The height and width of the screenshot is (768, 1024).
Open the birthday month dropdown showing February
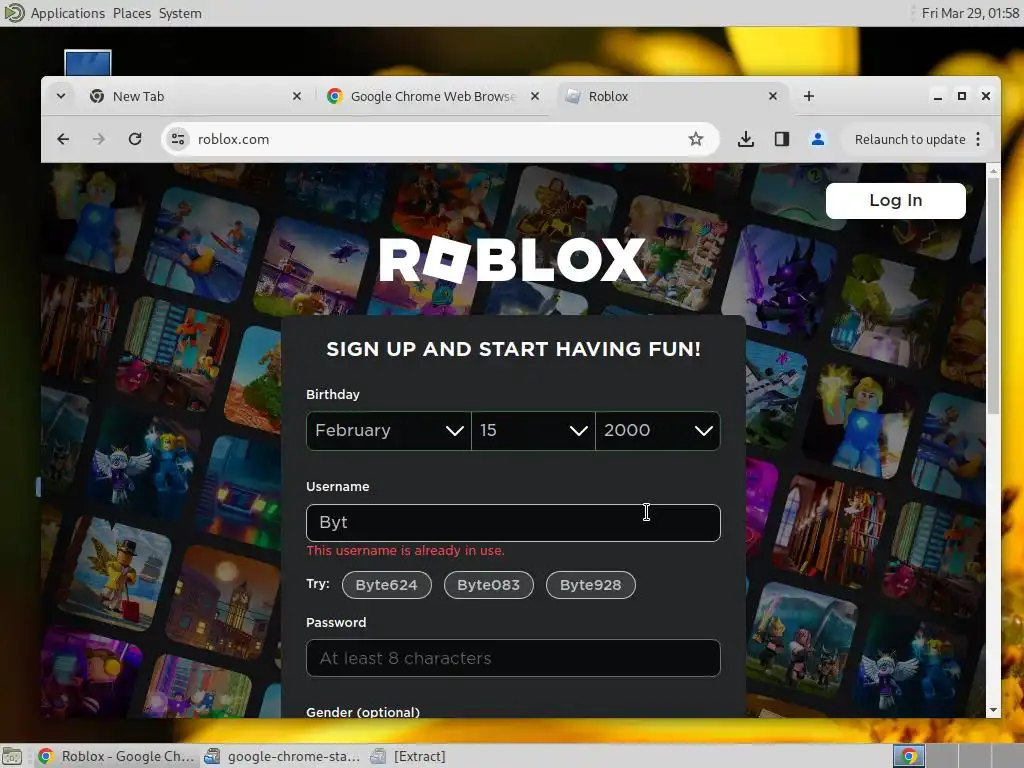pyautogui.click(x=389, y=430)
